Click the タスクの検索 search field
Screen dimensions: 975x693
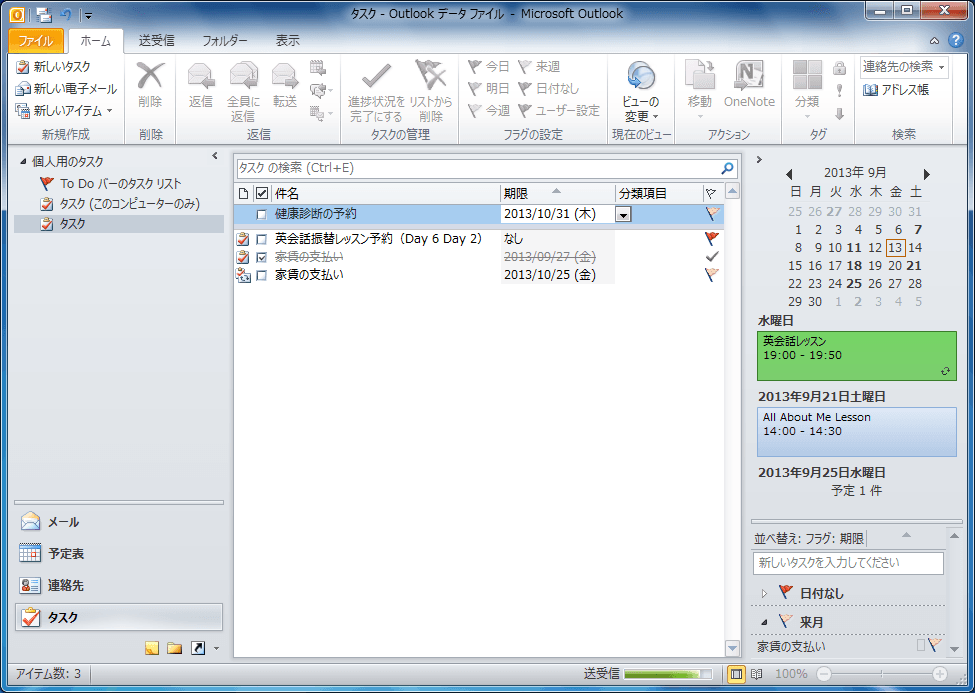(478, 168)
